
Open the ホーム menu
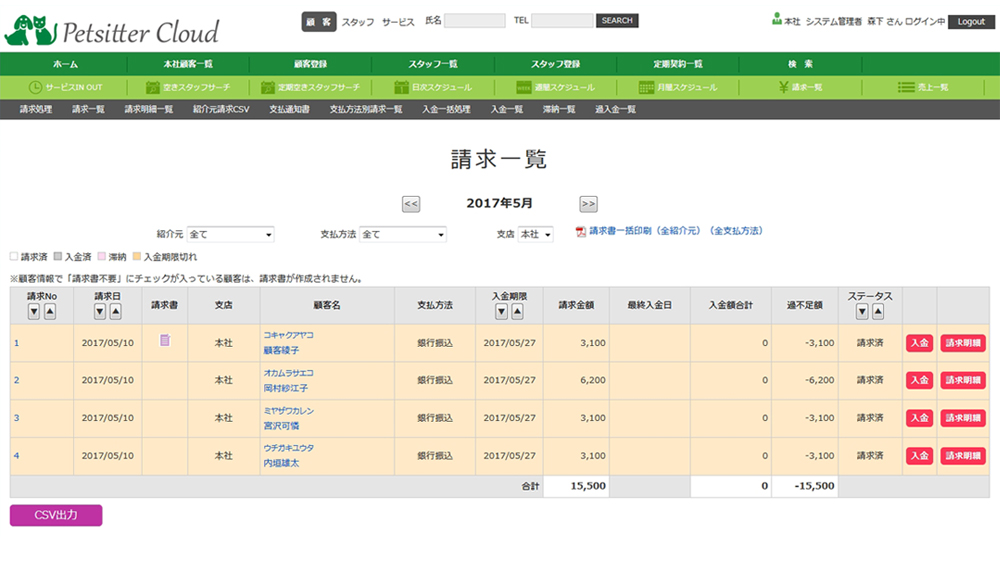point(65,64)
